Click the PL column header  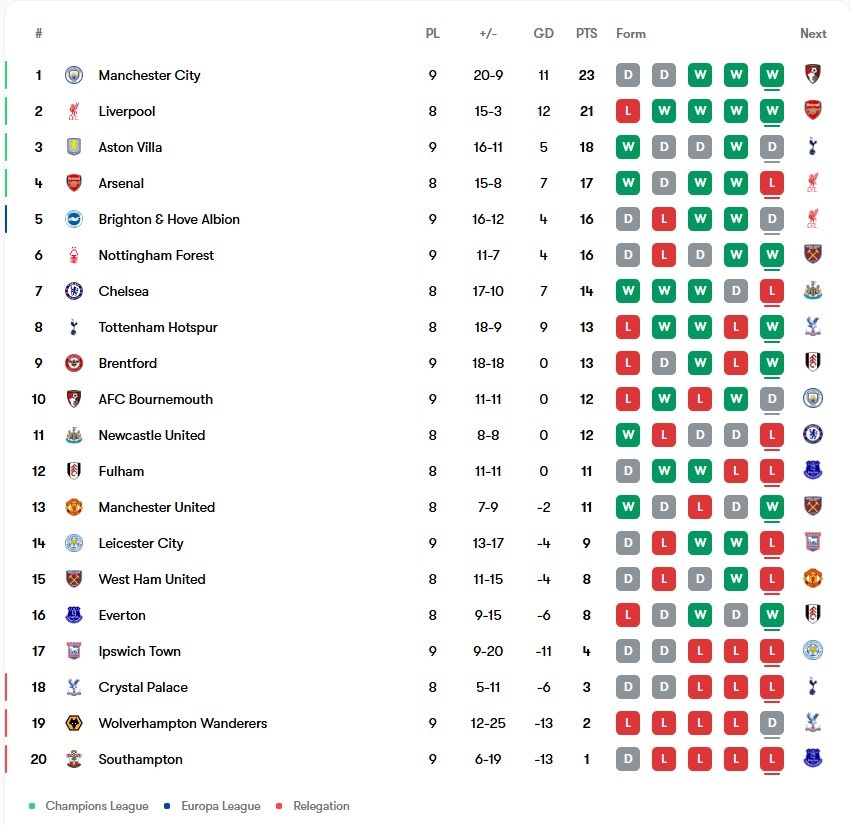433,34
